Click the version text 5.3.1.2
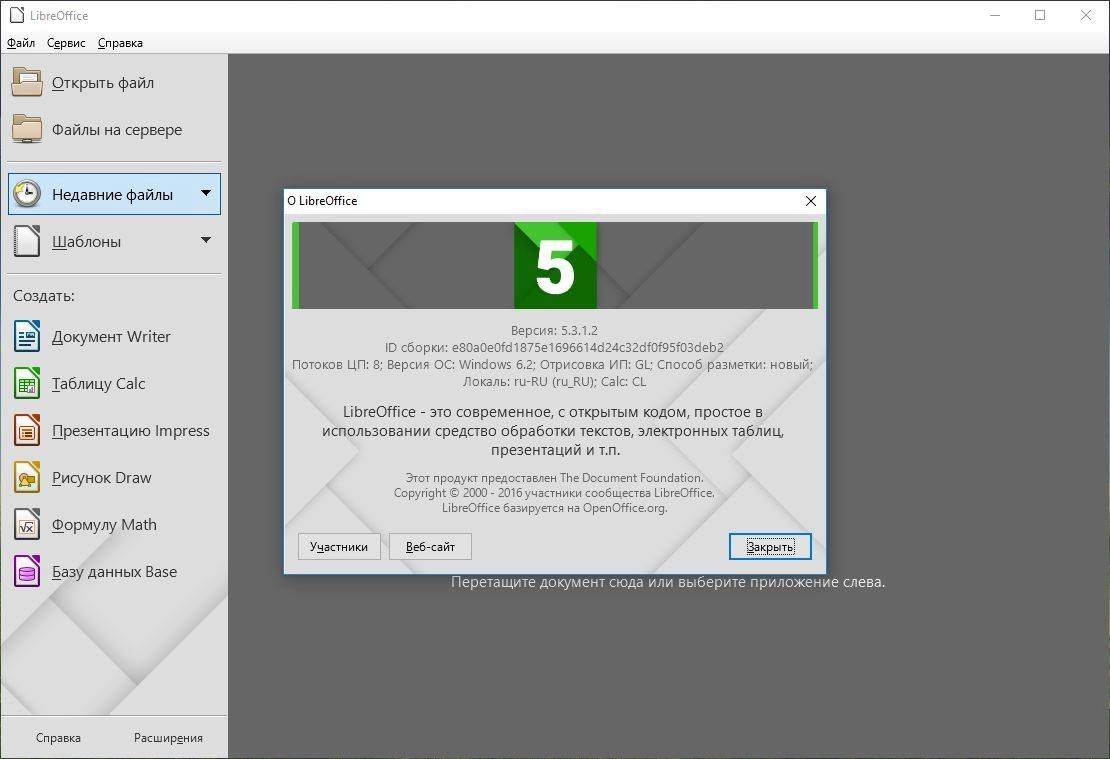Image resolution: width=1110 pixels, height=759 pixels. [x=554, y=331]
